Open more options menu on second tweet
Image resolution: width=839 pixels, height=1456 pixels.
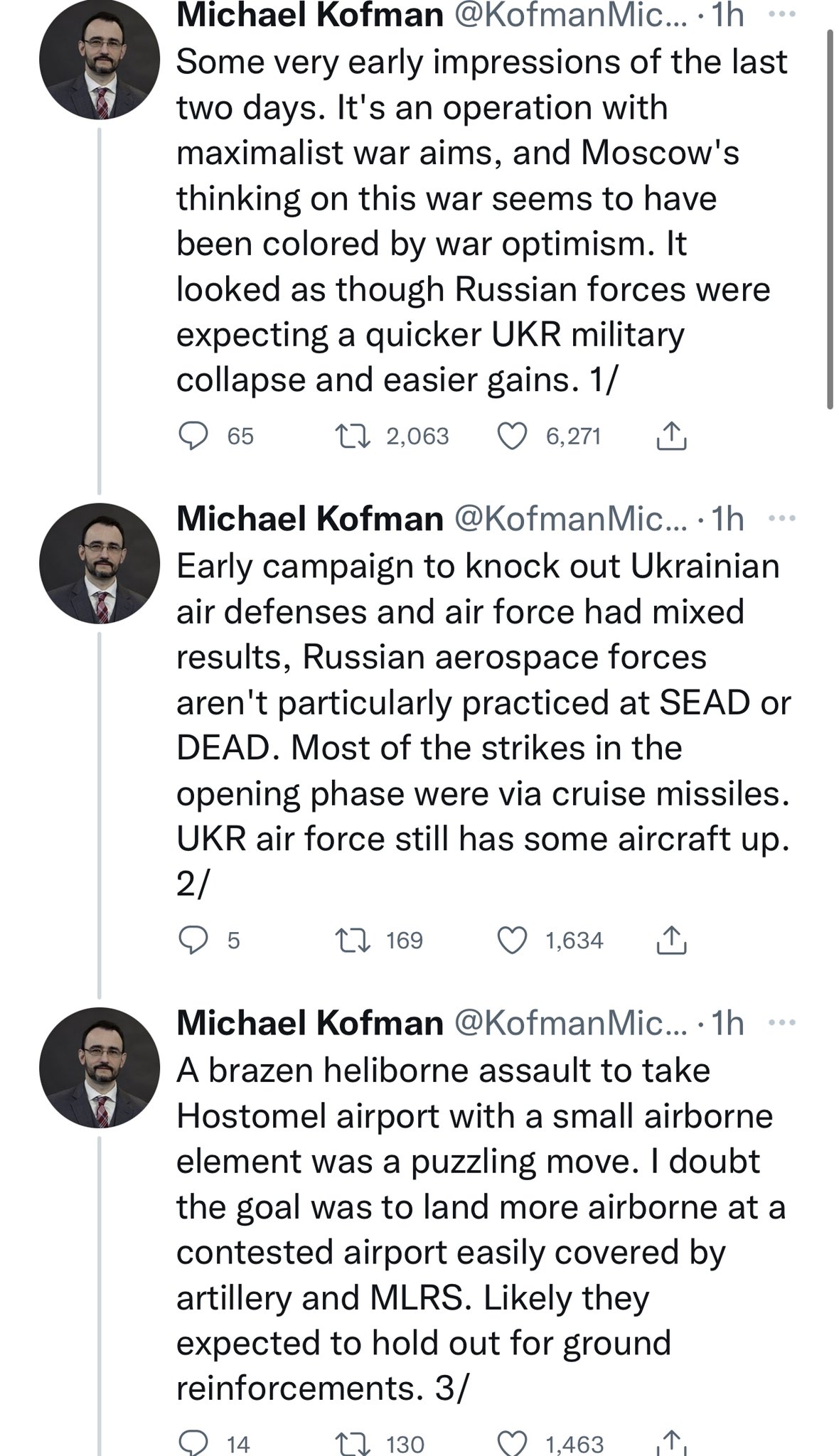click(x=783, y=519)
